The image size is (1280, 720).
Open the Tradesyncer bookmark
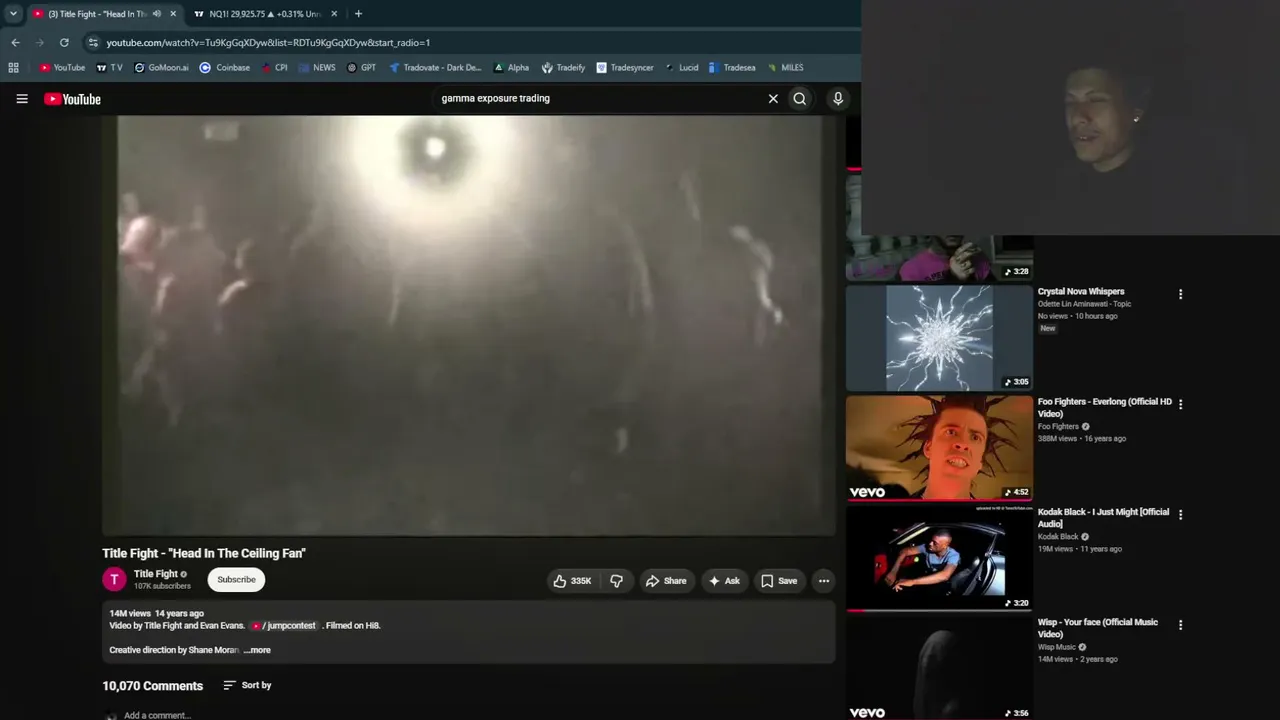625,68
